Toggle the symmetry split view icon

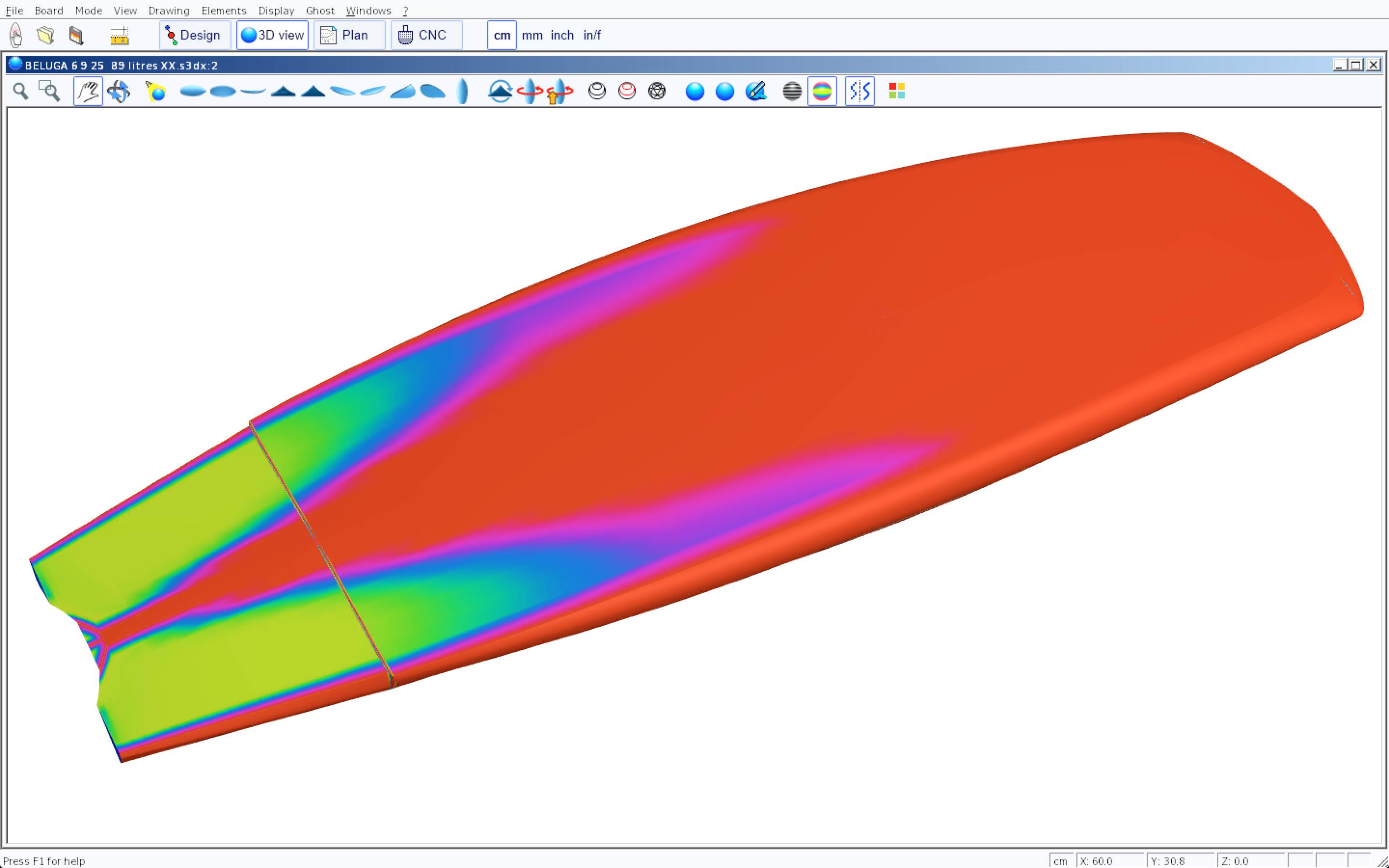859,91
